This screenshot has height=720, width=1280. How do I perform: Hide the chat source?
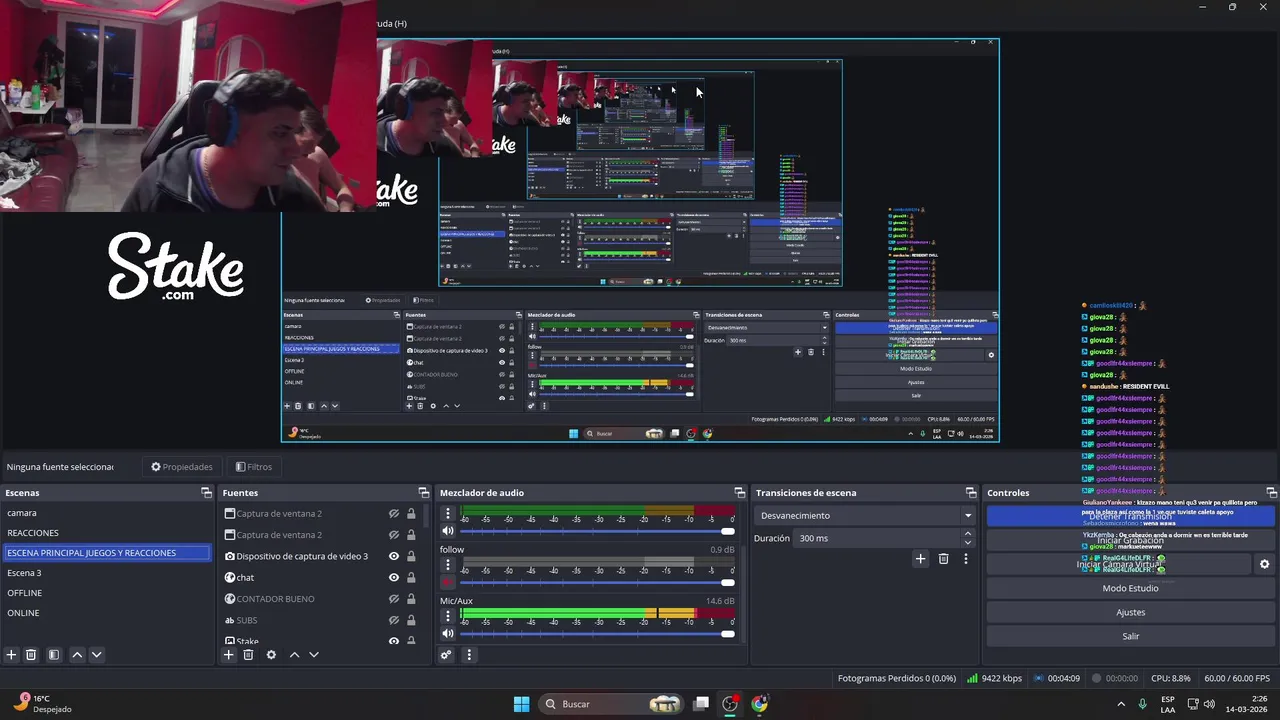(394, 577)
